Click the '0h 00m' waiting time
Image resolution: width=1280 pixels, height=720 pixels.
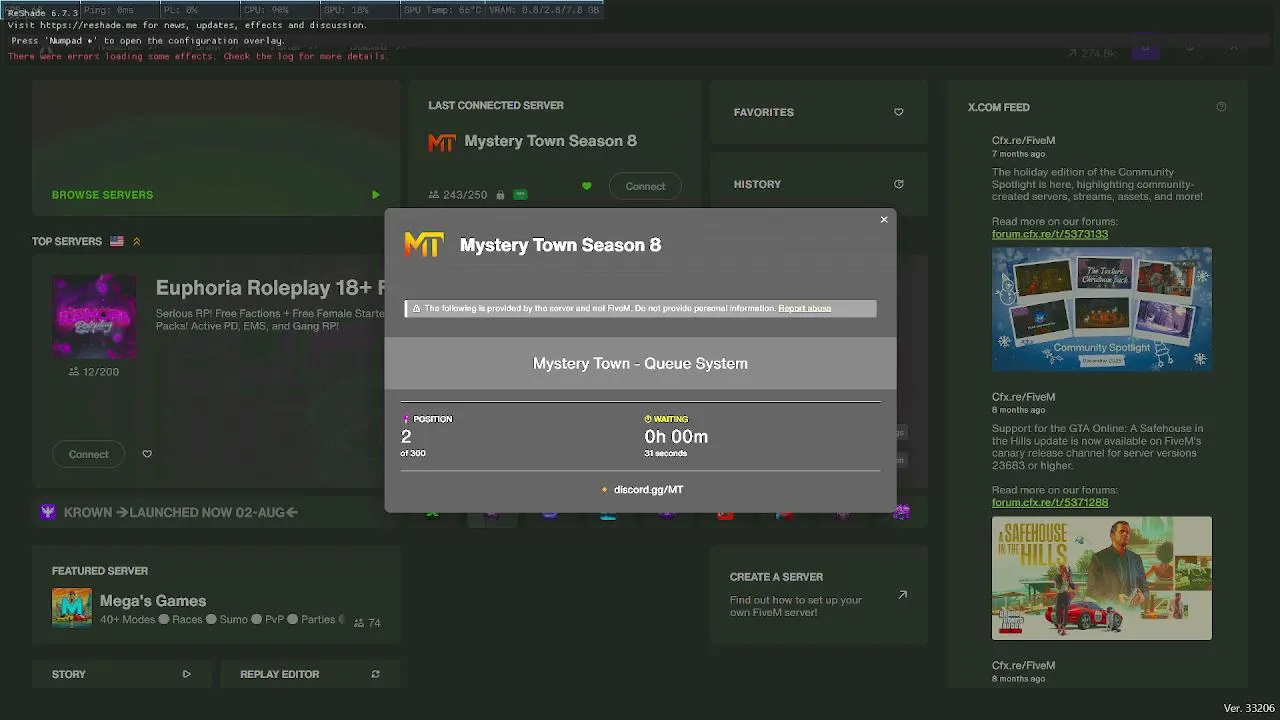pos(676,437)
